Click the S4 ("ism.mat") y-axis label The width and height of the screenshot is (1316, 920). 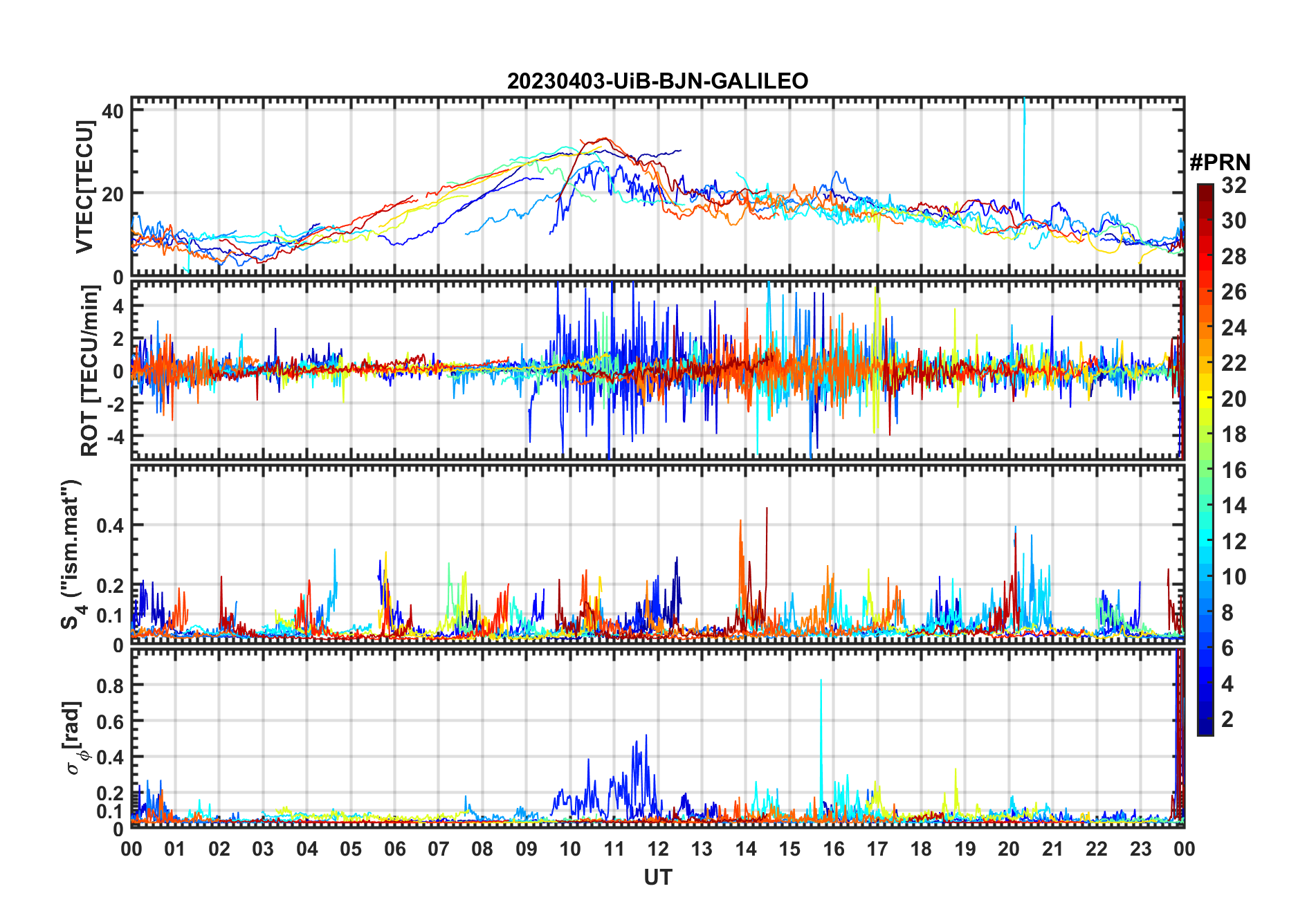point(72,555)
